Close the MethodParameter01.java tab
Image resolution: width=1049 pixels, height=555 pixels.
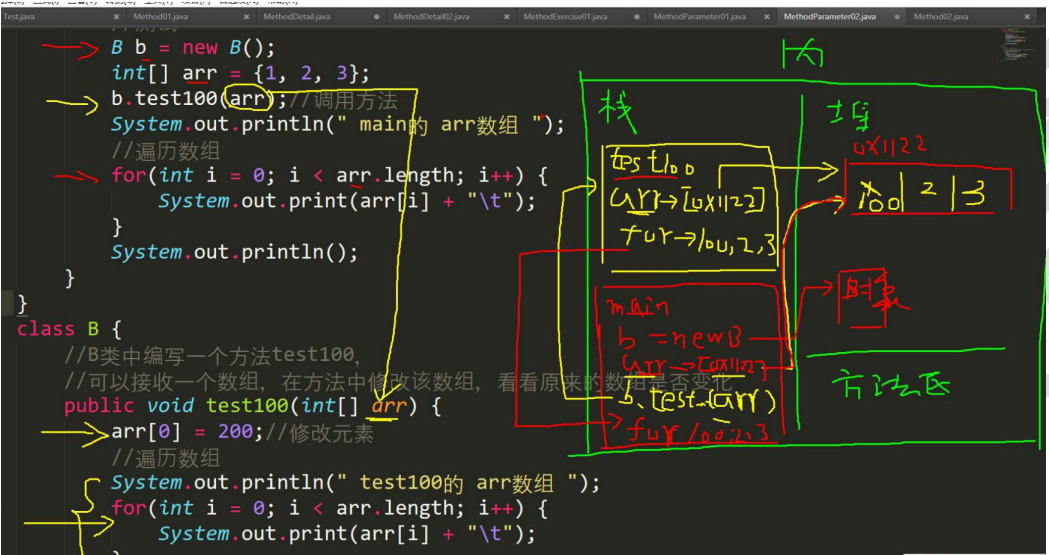[x=767, y=17]
